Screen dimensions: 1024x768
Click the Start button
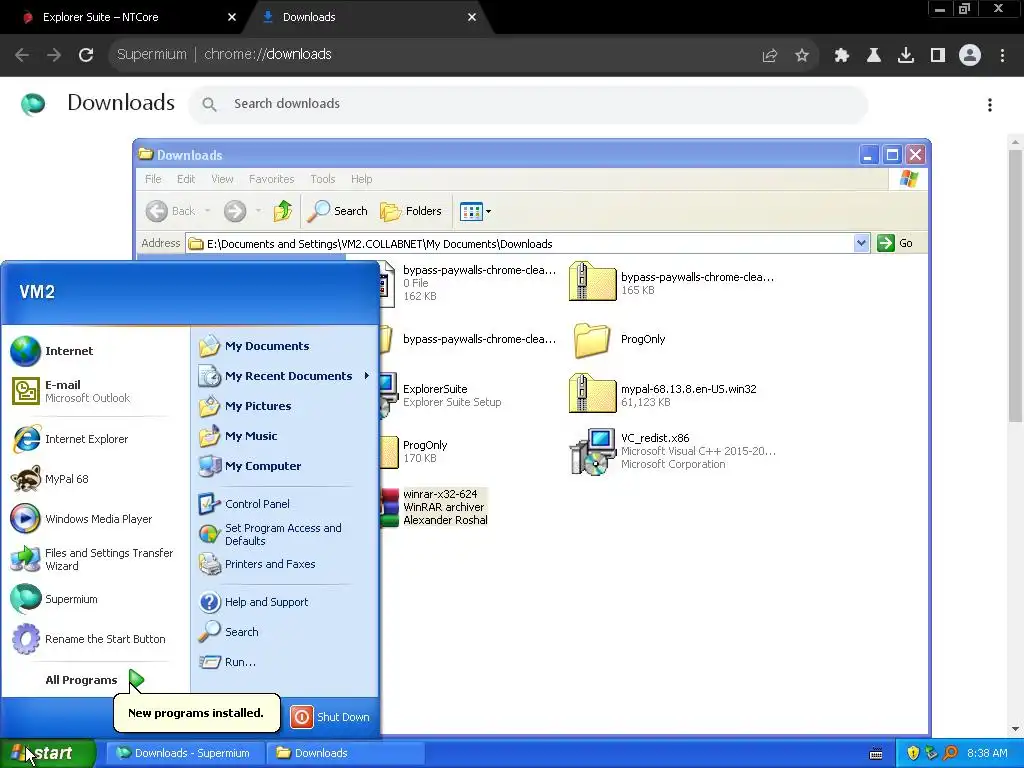pos(47,753)
